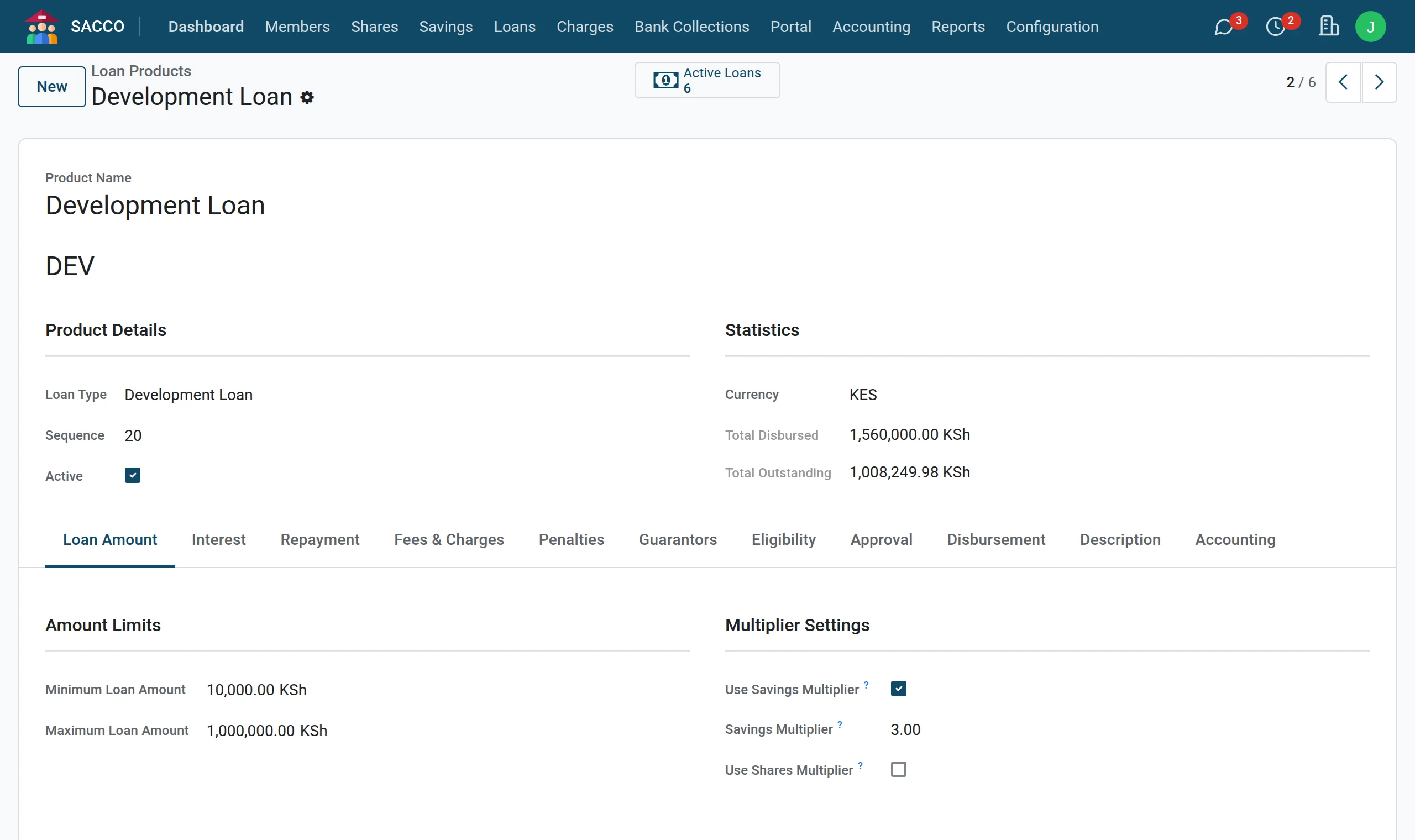
Task: Enable the Use Shares Multiplier checkbox
Action: coord(898,769)
